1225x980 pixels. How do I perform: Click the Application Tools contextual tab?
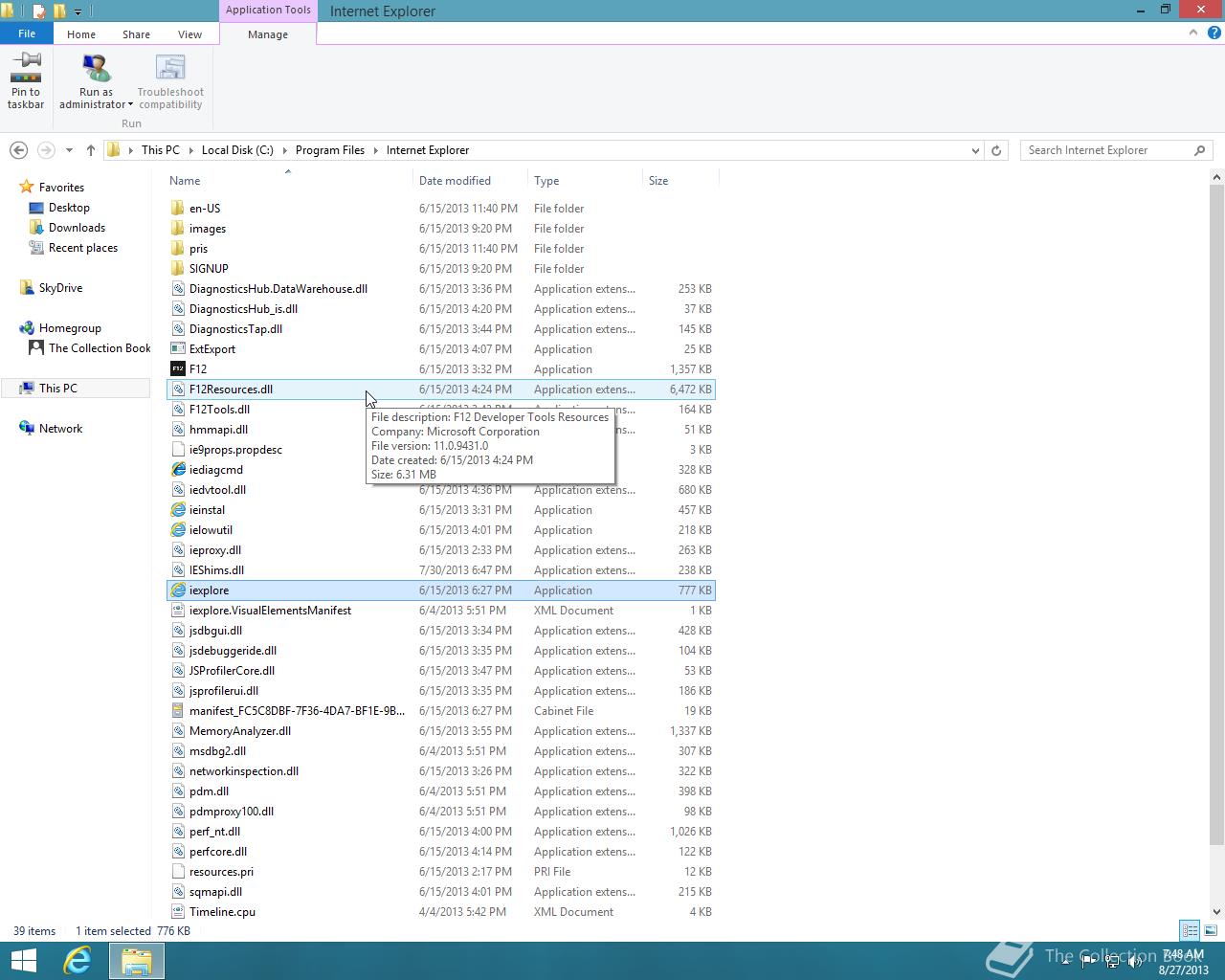[268, 10]
